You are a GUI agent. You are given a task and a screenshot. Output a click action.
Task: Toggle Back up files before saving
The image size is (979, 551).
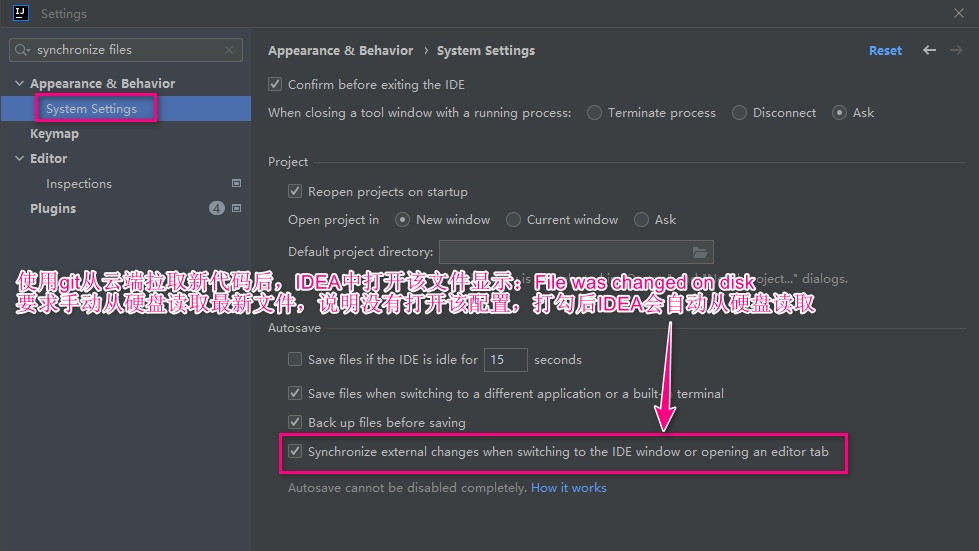(295, 422)
